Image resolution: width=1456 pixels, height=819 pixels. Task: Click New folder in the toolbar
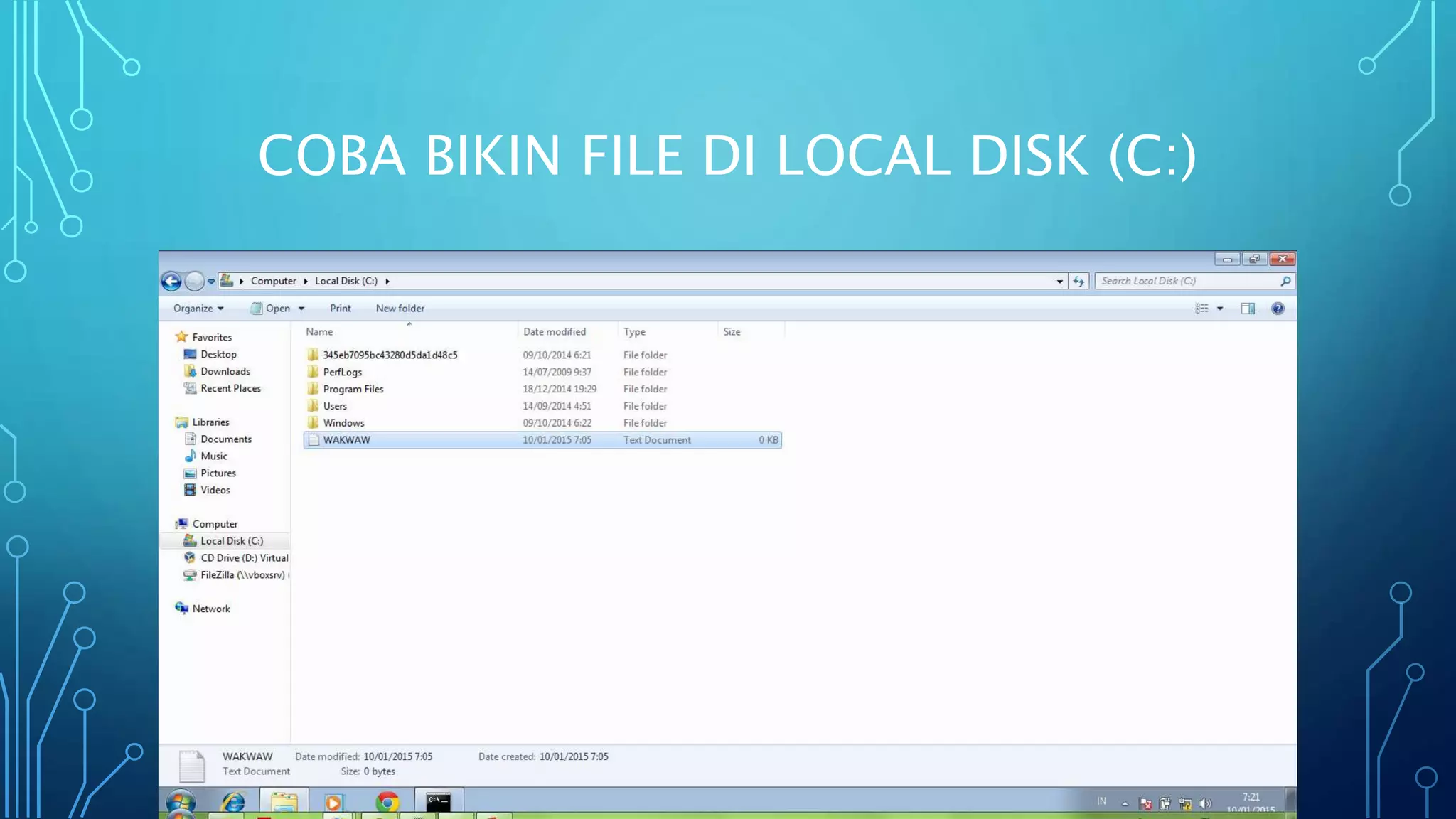point(400,309)
